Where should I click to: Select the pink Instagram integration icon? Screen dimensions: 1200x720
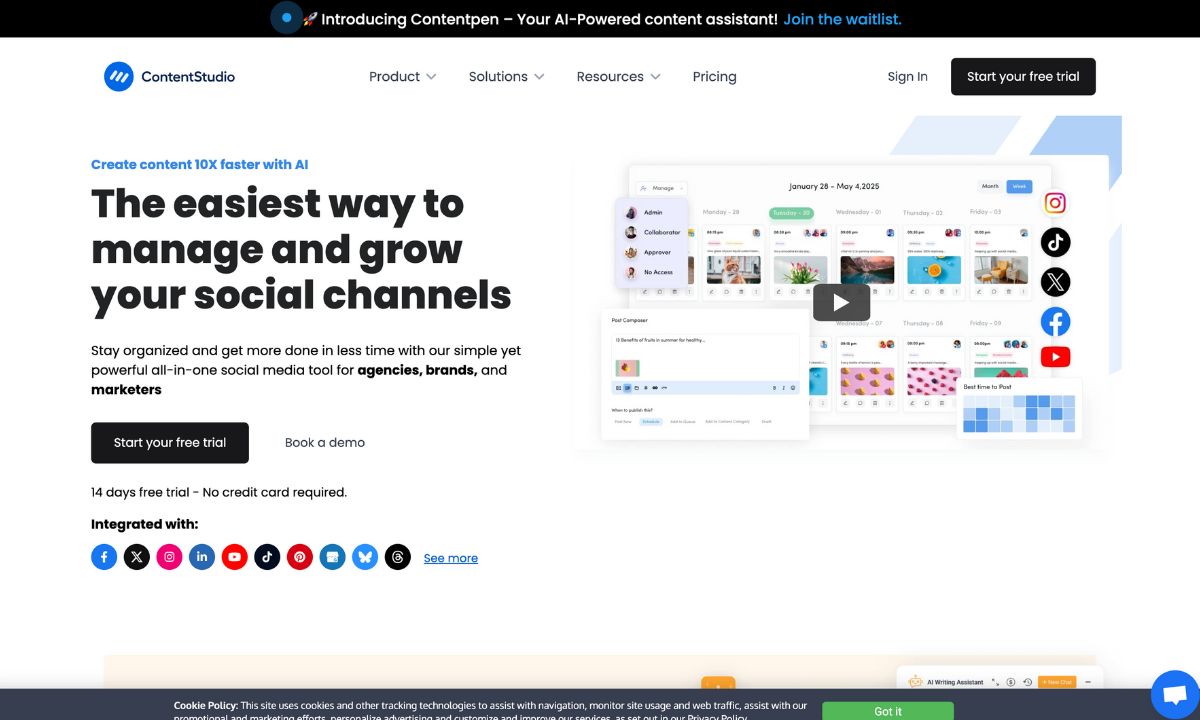169,557
